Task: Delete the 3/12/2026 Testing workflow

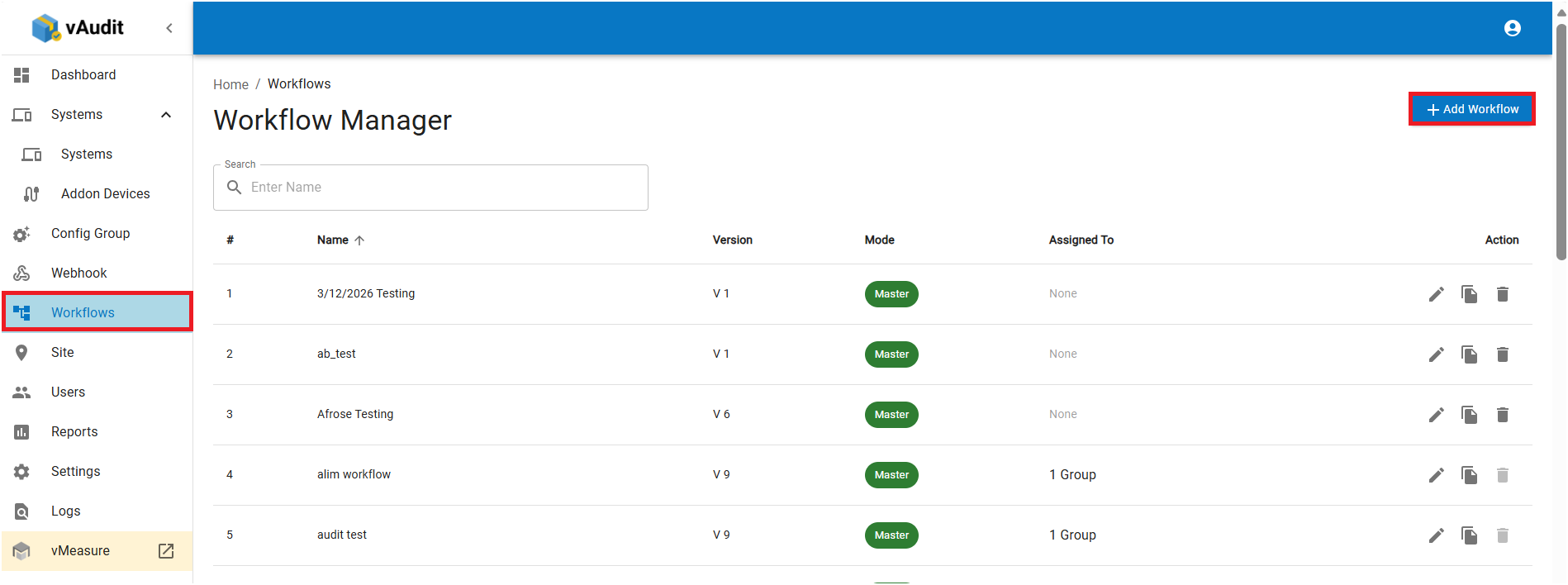Action: 1503,294
